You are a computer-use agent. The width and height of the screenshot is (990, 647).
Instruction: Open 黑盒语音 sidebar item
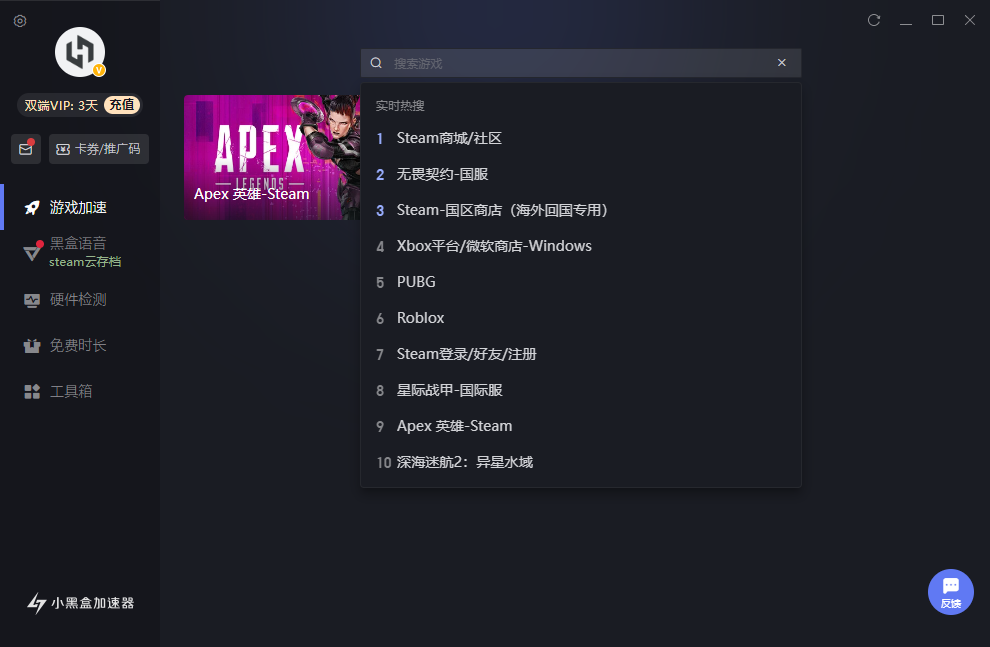(80, 252)
